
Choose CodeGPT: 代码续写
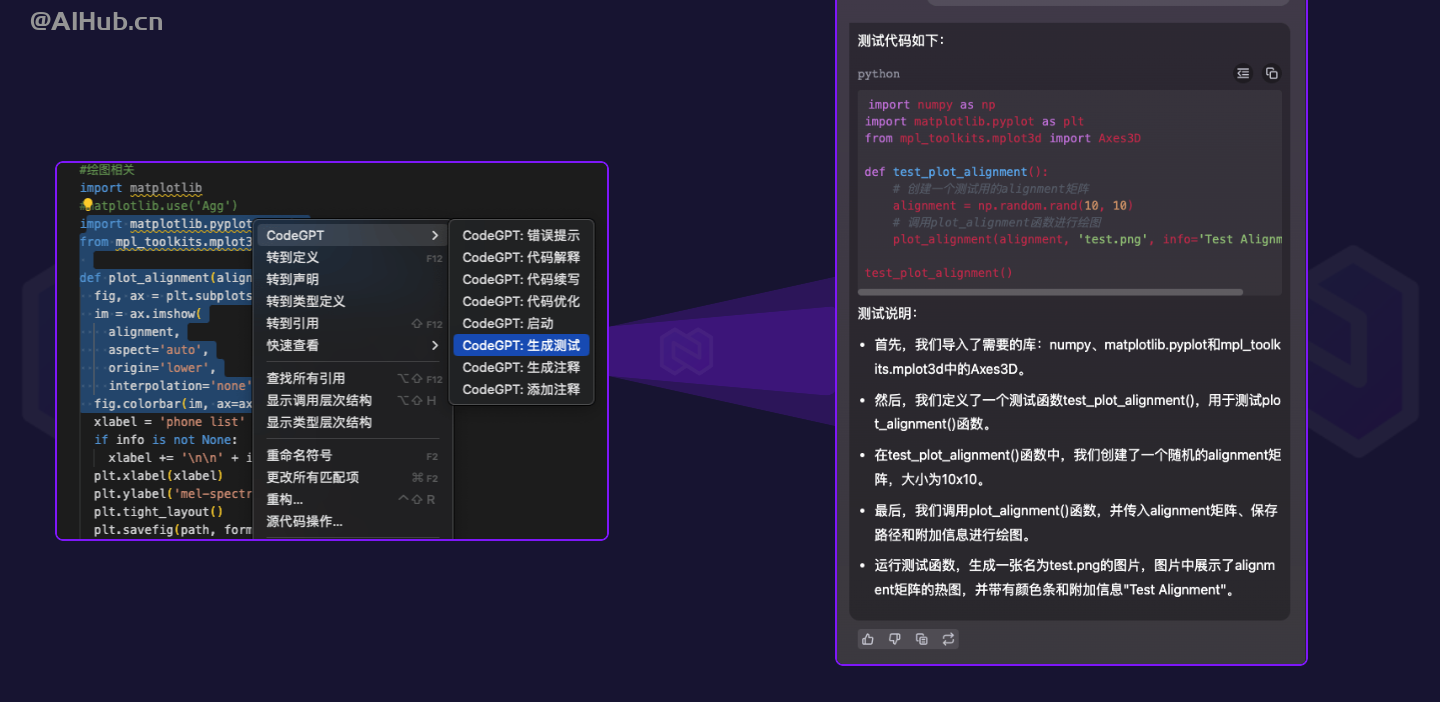[x=521, y=279]
